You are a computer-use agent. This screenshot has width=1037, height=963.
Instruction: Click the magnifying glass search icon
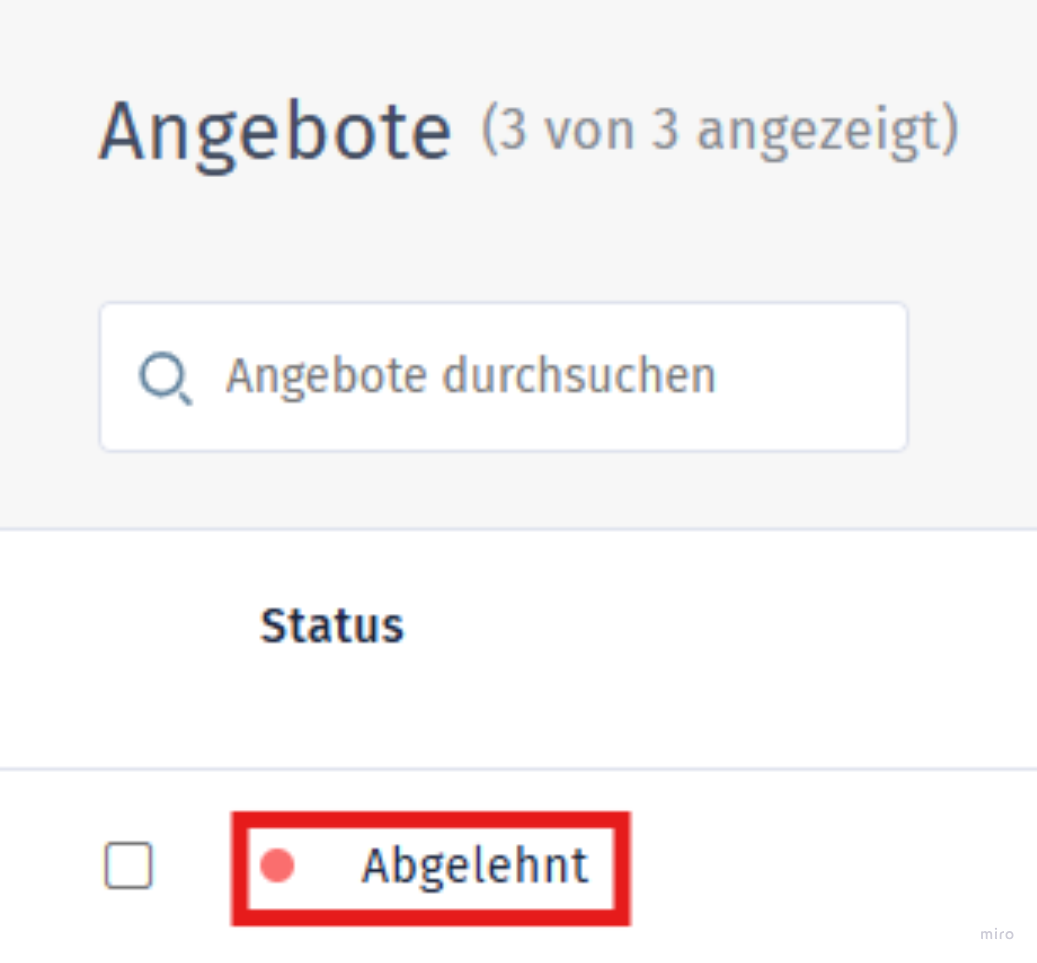point(165,378)
